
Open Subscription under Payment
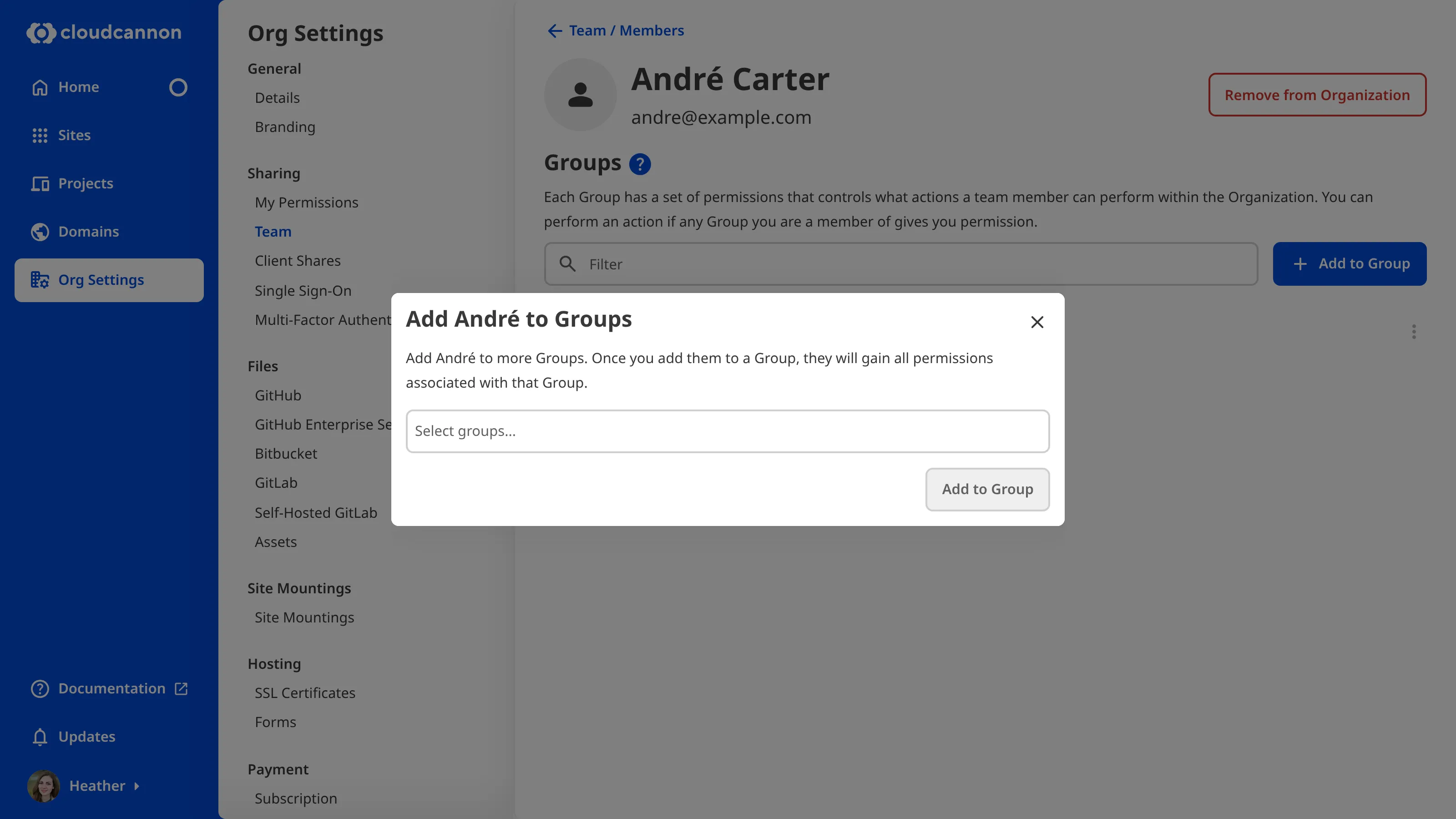296,799
